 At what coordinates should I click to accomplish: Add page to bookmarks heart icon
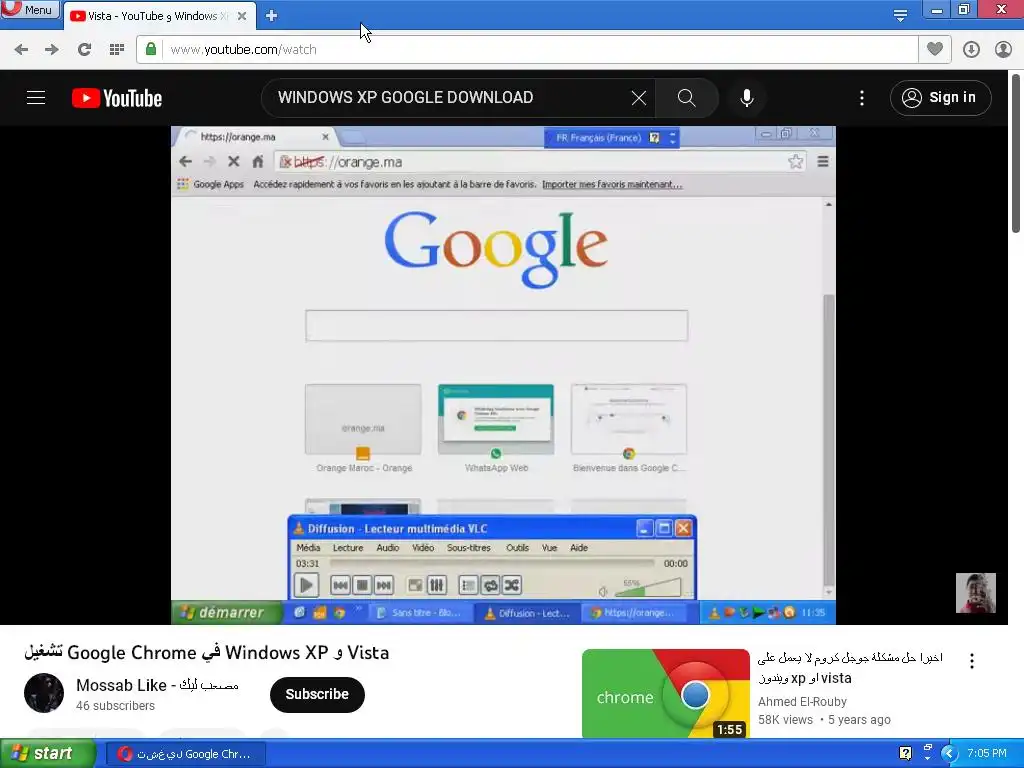(x=935, y=49)
